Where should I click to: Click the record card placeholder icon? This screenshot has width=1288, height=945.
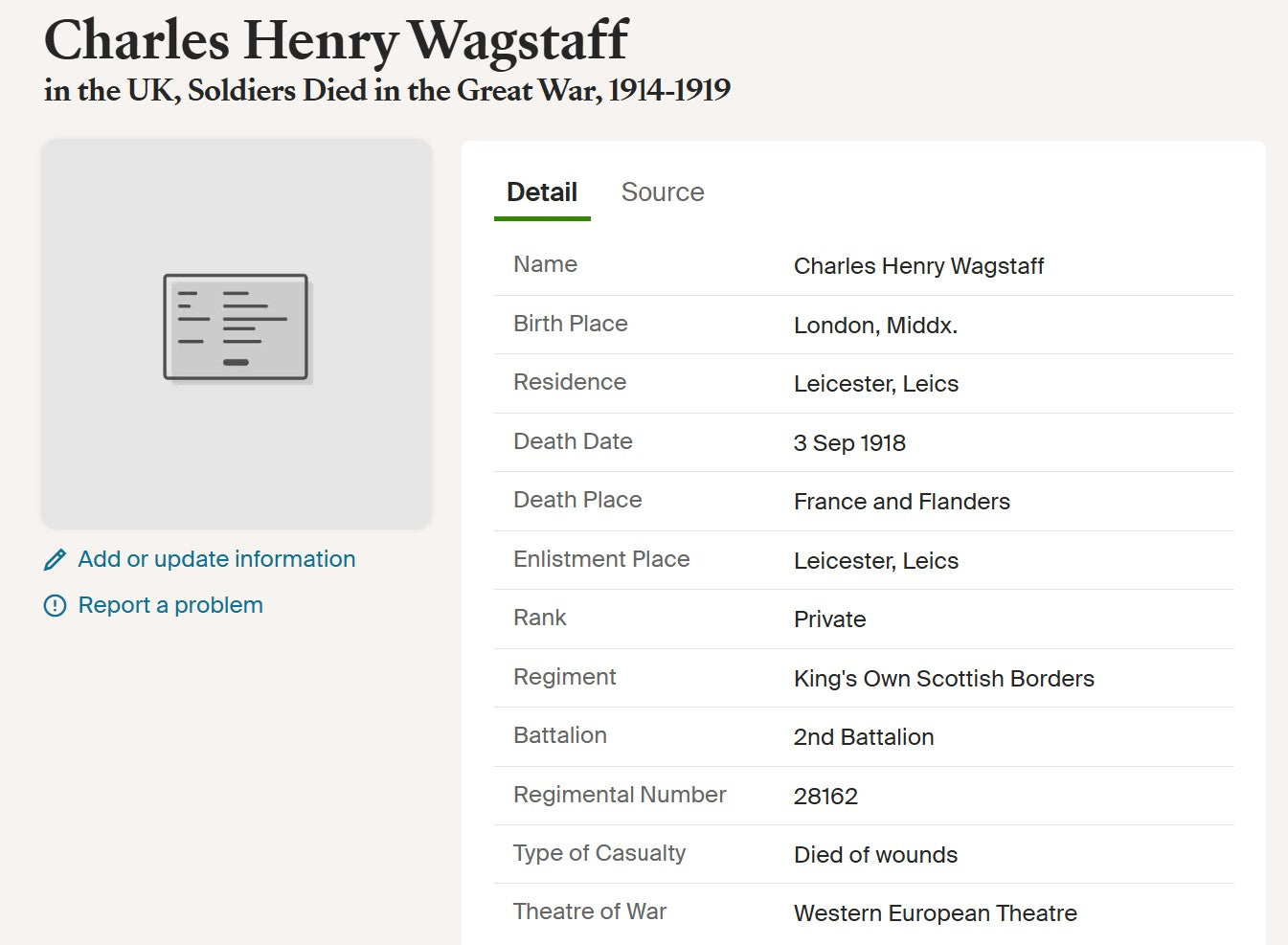(237, 327)
